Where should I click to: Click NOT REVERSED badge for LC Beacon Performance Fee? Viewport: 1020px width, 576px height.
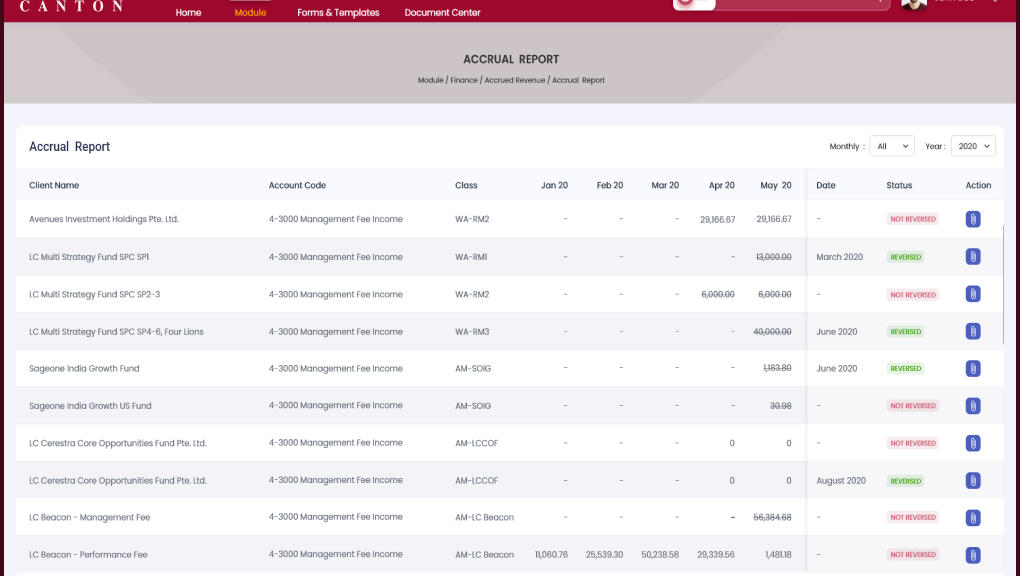pyautogui.click(x=913, y=555)
